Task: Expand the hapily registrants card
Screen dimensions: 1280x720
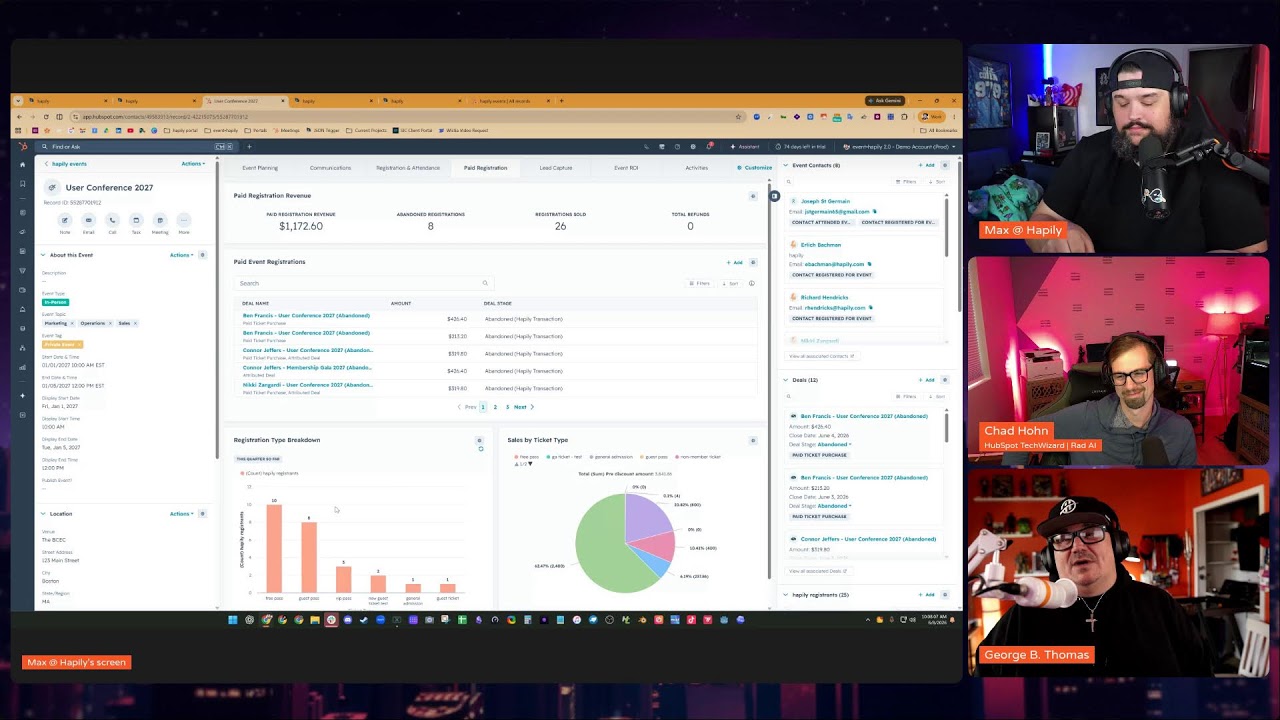Action: pos(786,595)
